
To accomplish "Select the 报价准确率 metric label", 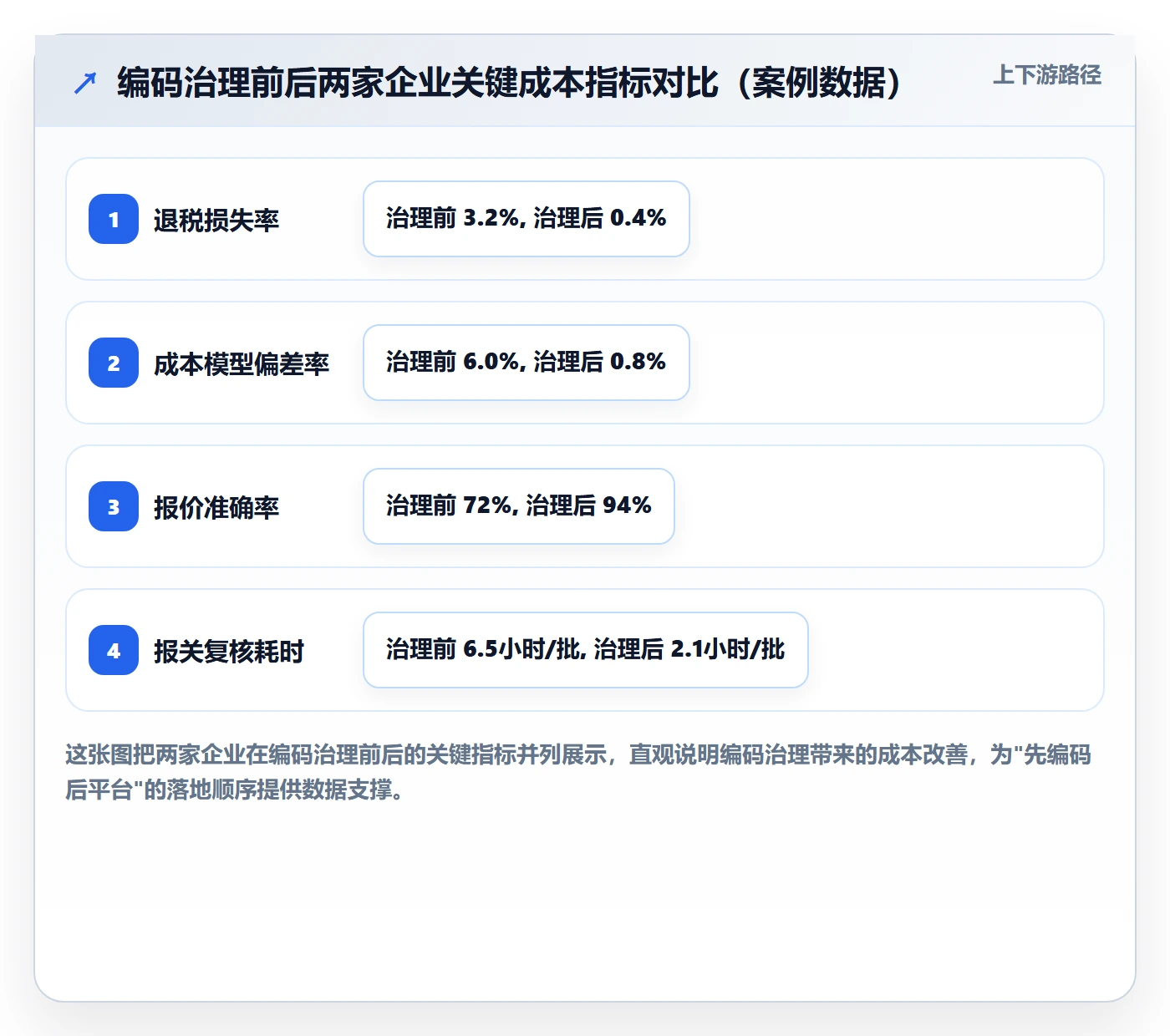I will click(216, 507).
